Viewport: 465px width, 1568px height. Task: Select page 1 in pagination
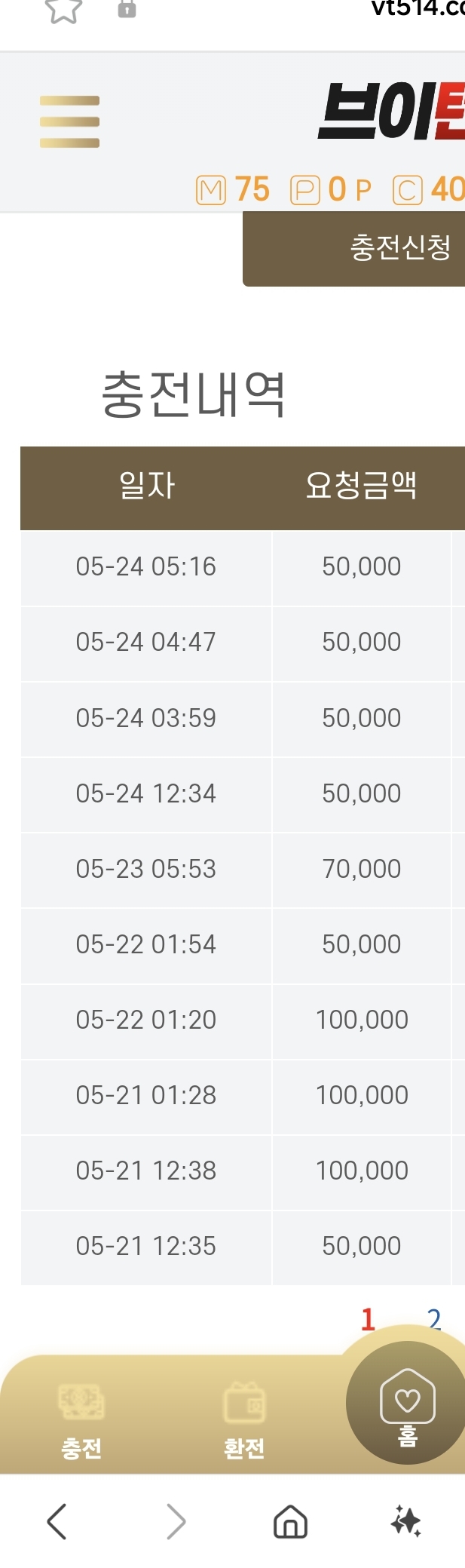(368, 1319)
